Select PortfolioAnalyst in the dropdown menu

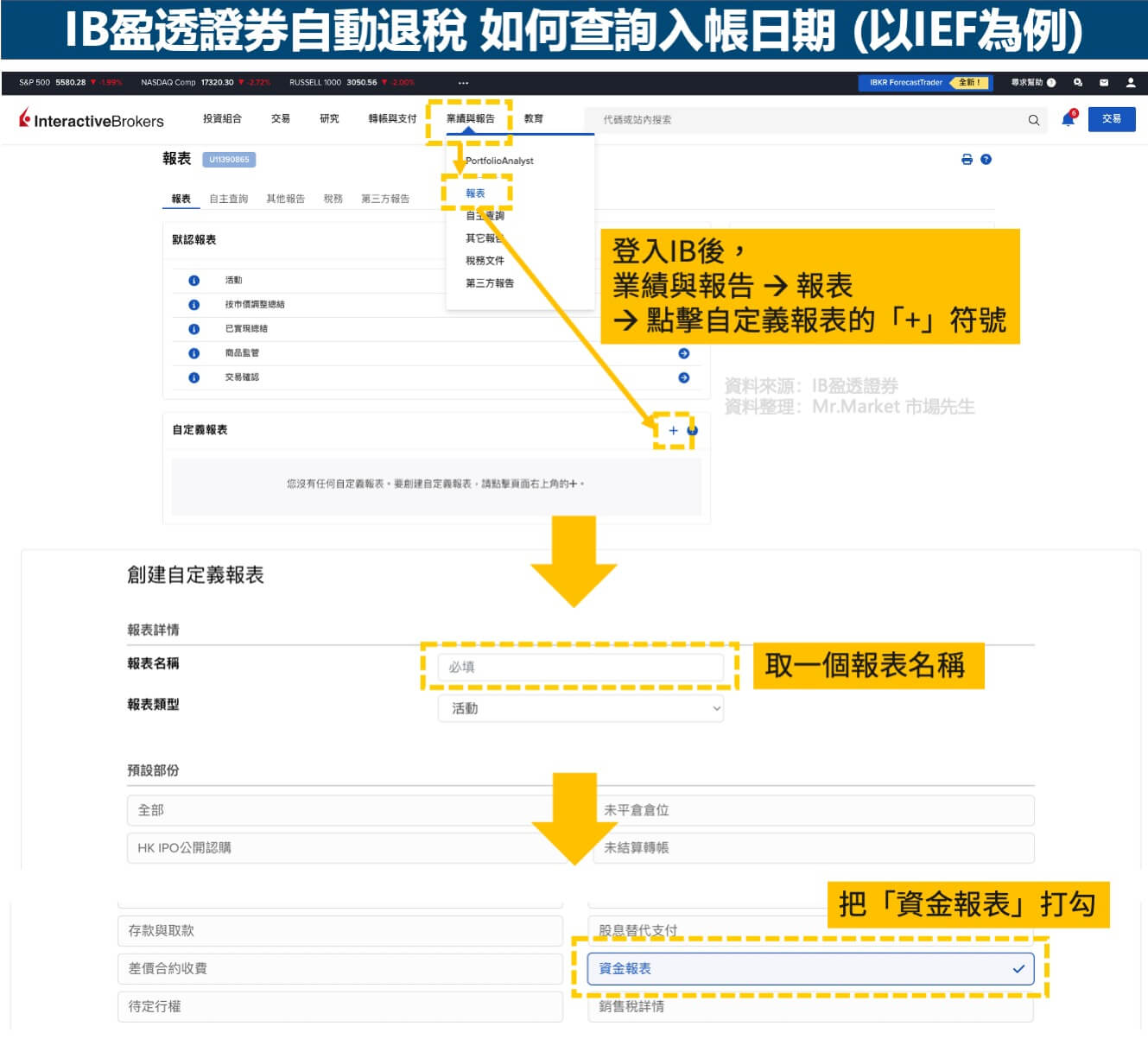499,161
